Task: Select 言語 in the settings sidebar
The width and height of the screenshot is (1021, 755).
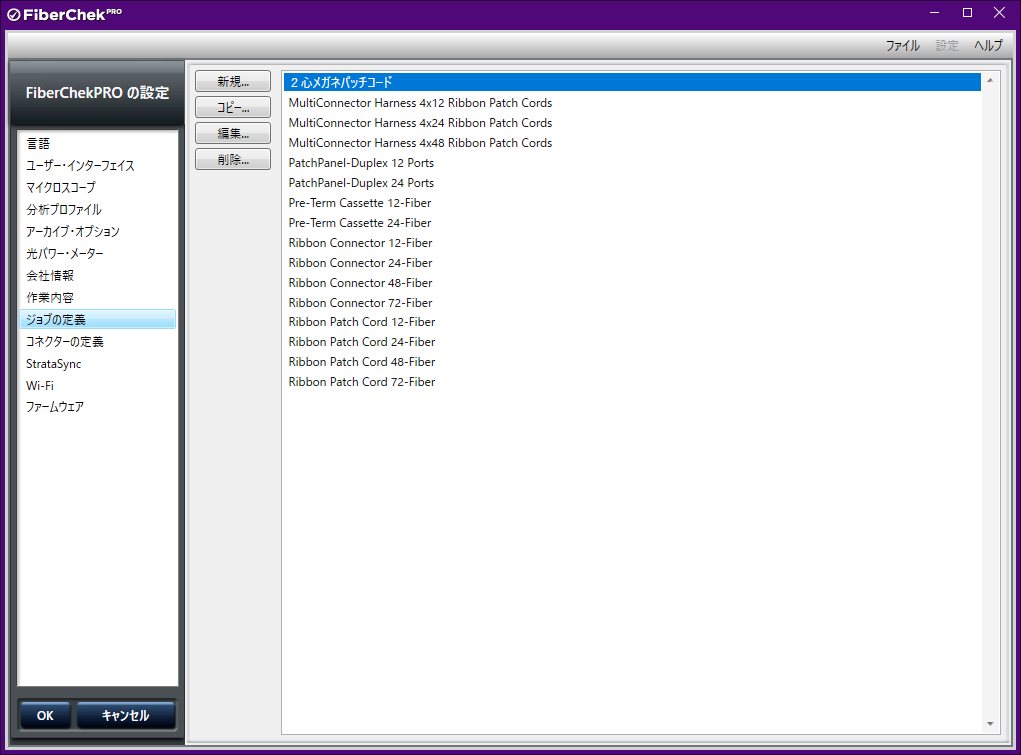Action: pos(98,143)
